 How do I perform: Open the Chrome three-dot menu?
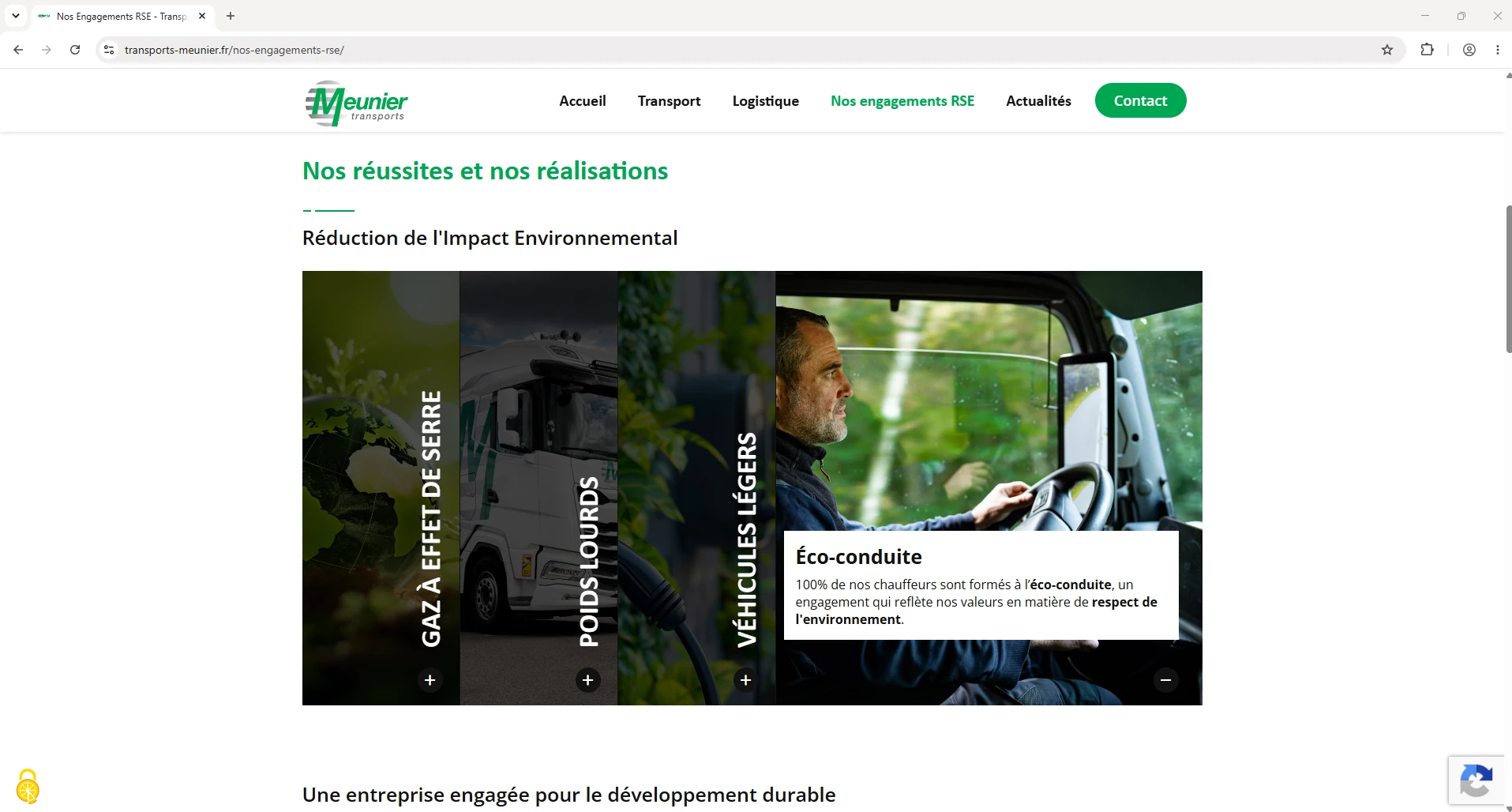1498,50
